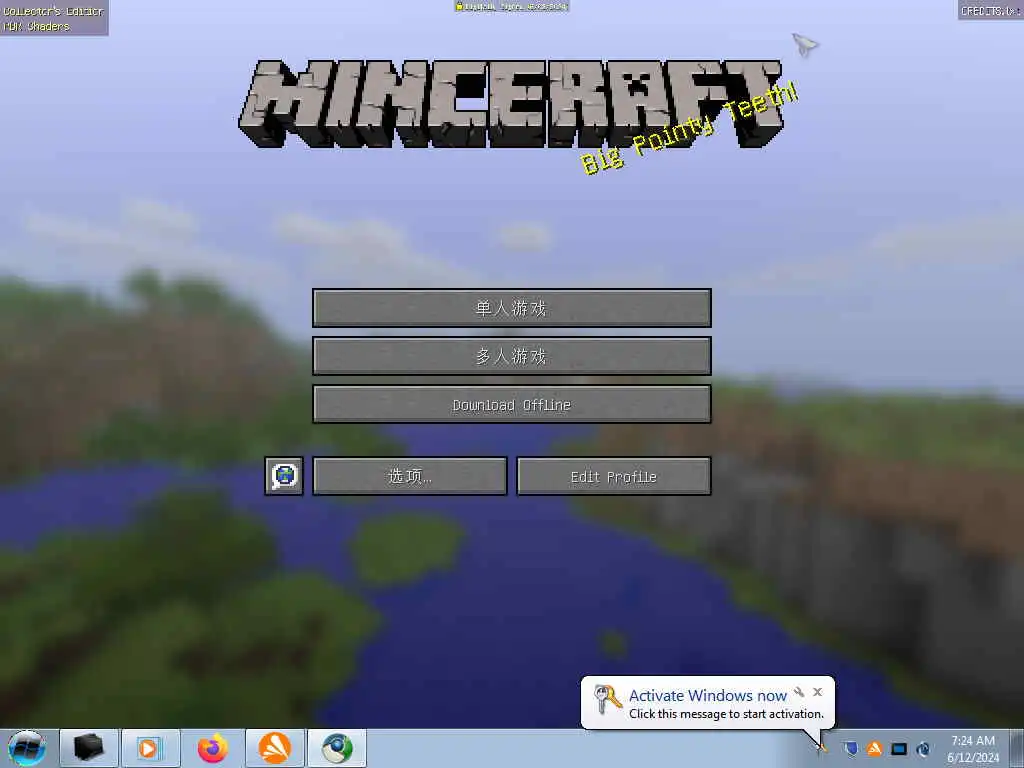This screenshot has height=768, width=1024.
Task: Click the Download Offline button
Action: (511, 404)
